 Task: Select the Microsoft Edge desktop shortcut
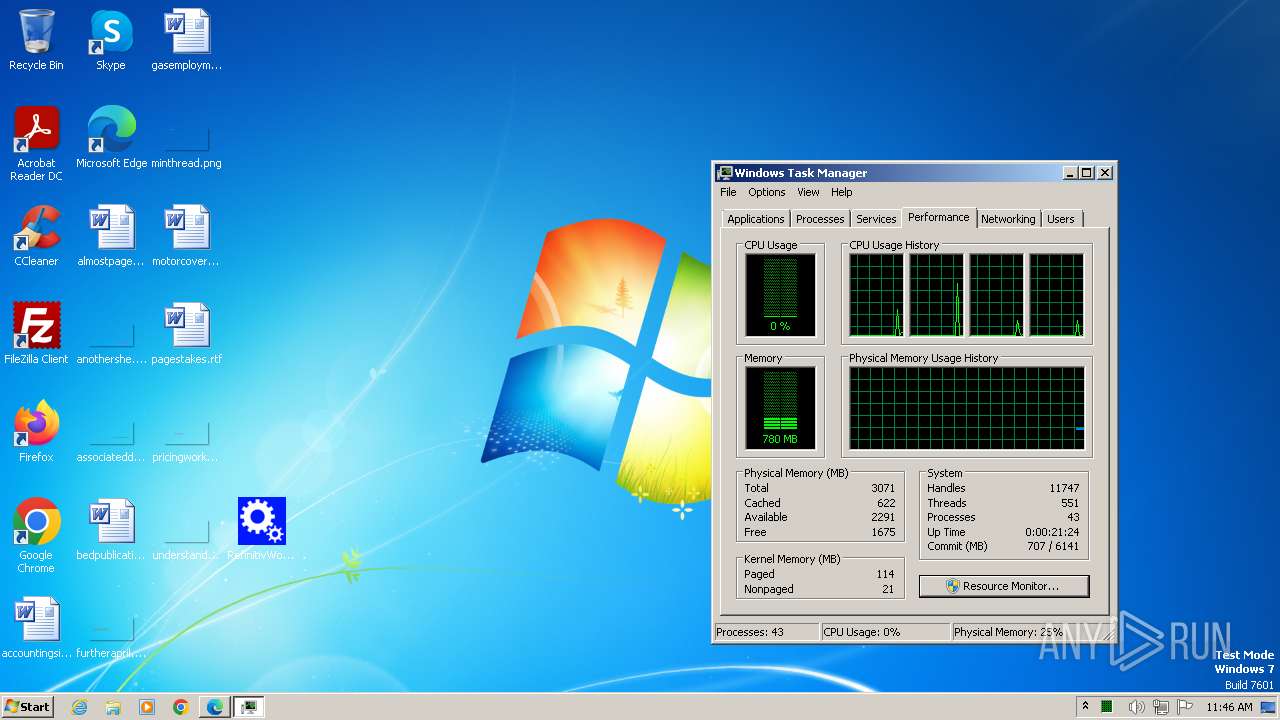tap(111, 138)
